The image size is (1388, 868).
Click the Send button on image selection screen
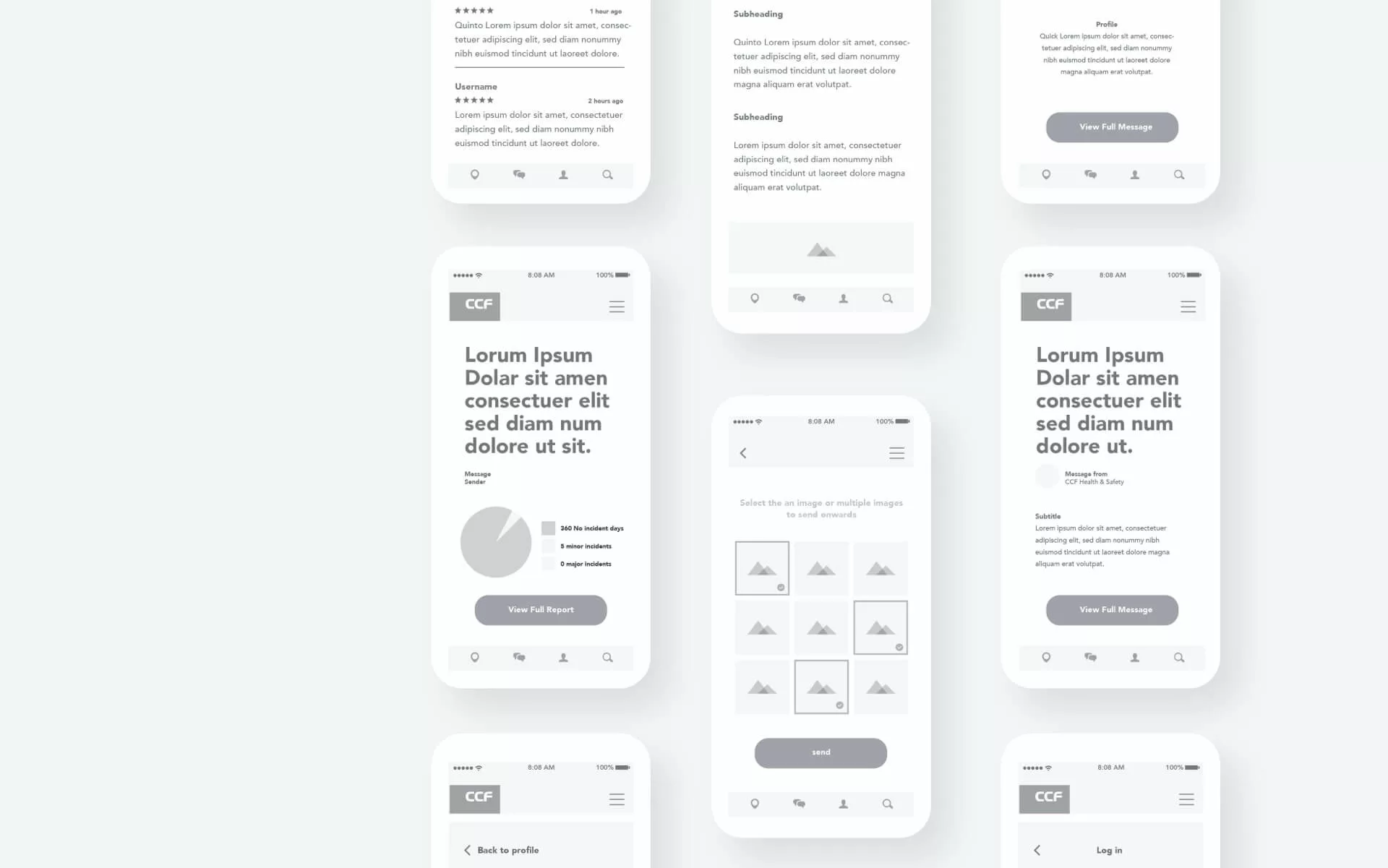820,752
